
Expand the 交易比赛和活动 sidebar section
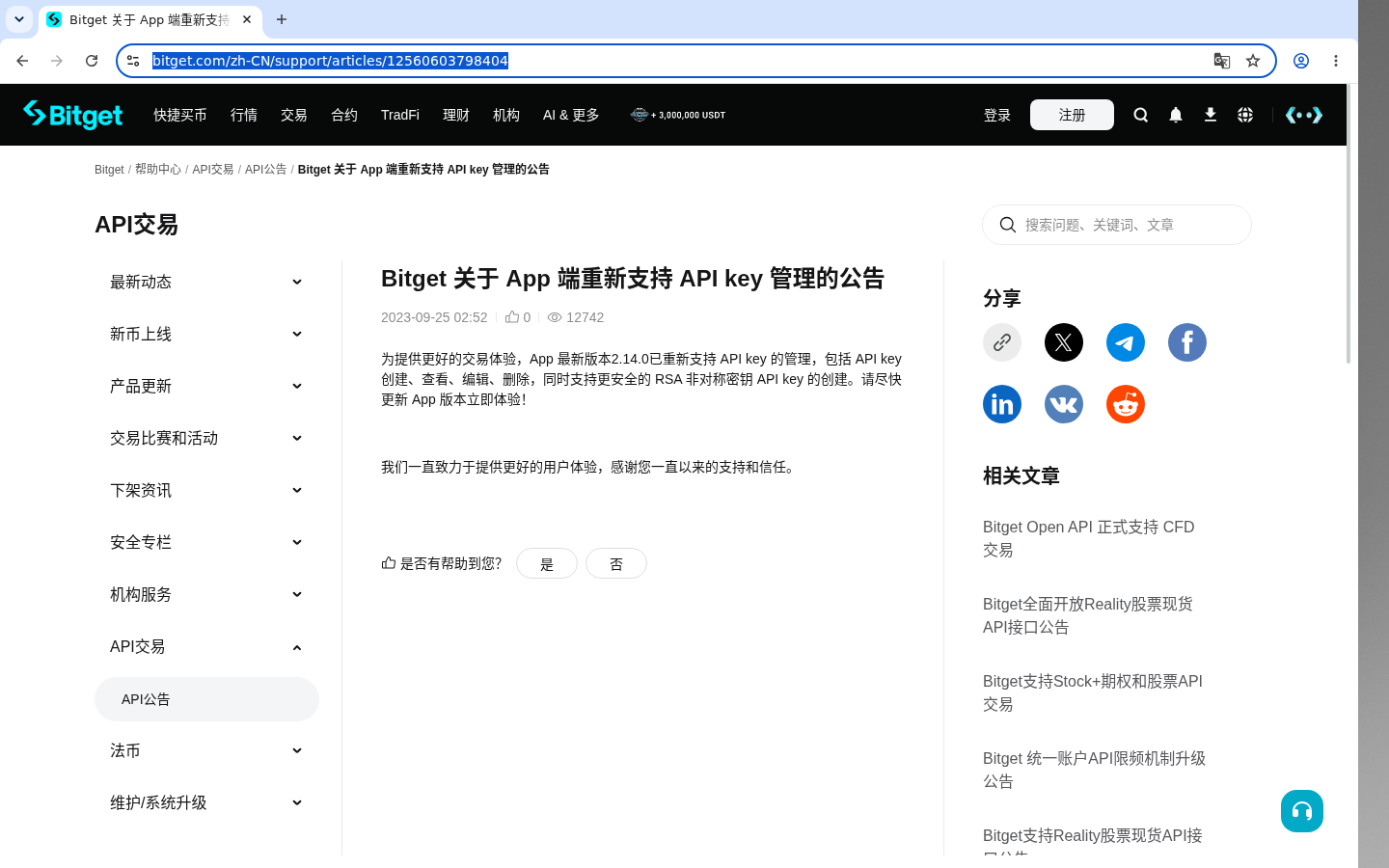point(206,438)
